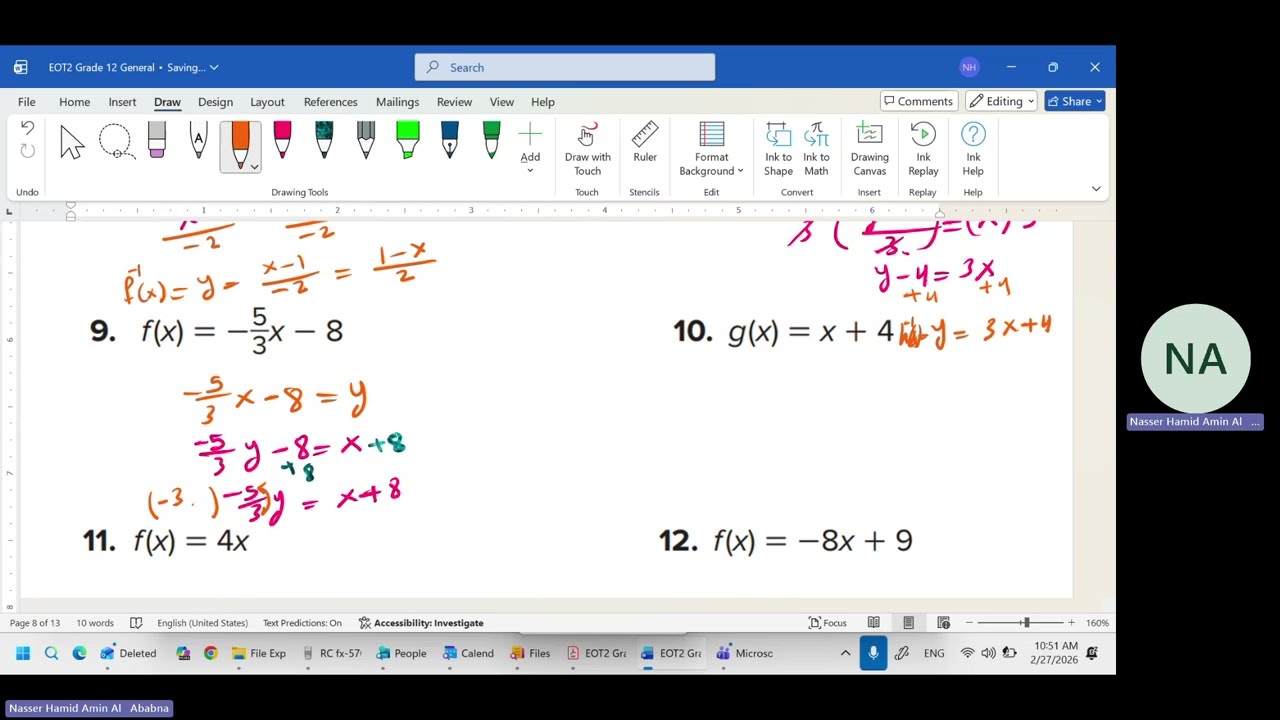This screenshot has height=720, width=1280.
Task: Toggle the Ruler stencil
Action: click(x=645, y=142)
